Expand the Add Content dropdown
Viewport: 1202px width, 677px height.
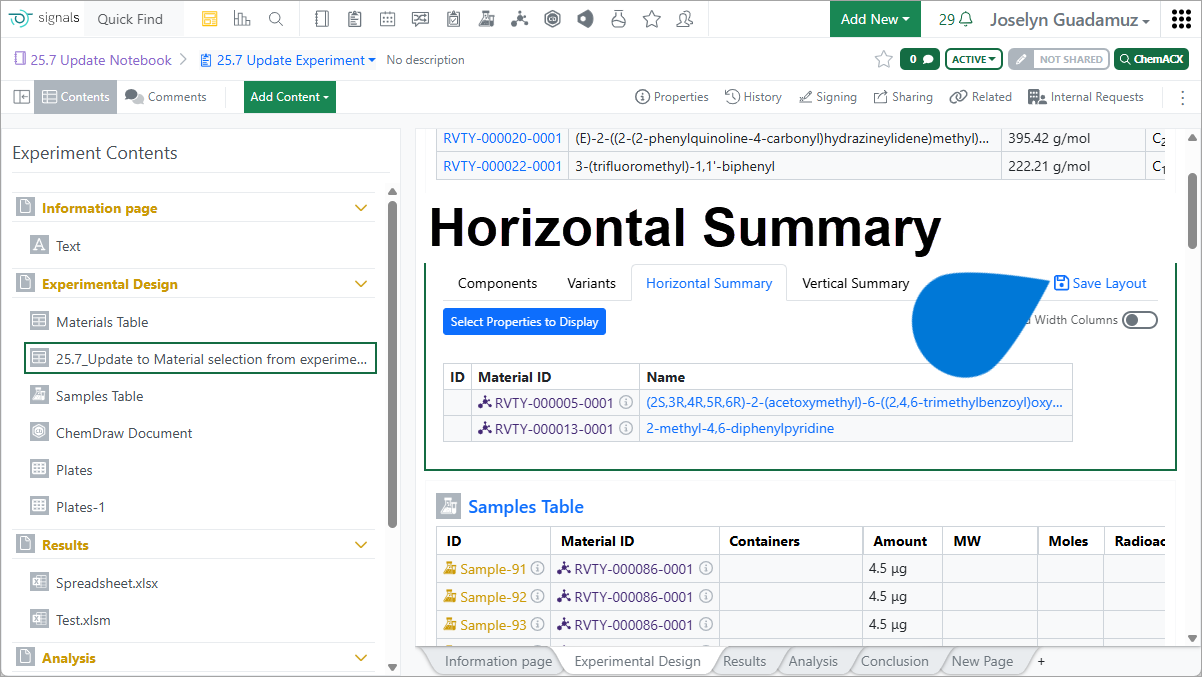[290, 97]
